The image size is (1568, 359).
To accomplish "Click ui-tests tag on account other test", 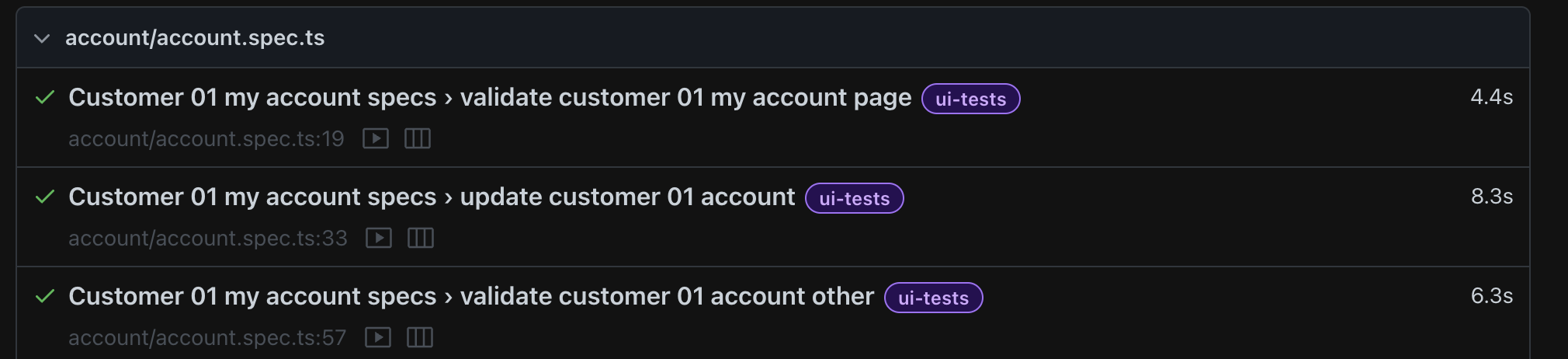I will (x=934, y=298).
